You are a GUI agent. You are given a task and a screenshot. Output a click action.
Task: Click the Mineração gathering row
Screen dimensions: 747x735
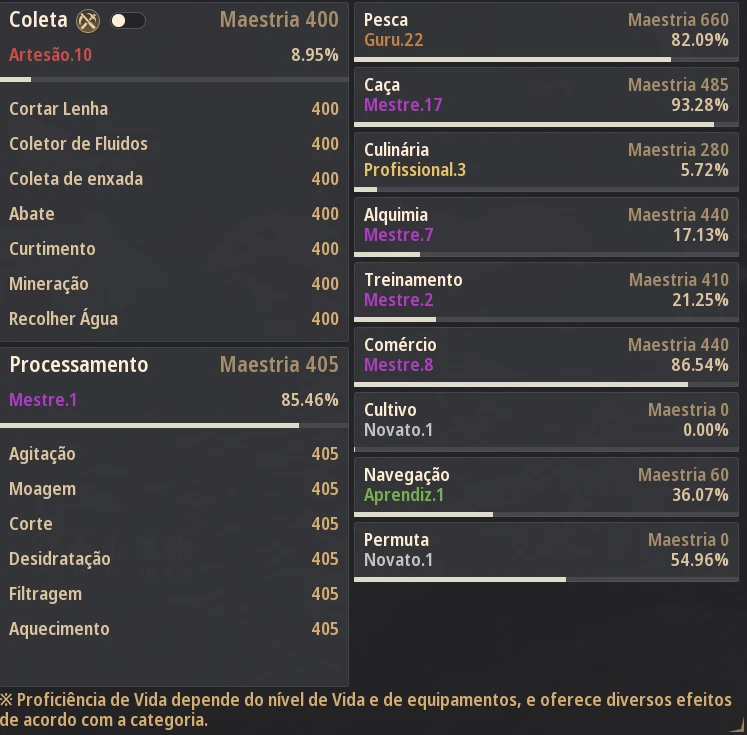174,284
